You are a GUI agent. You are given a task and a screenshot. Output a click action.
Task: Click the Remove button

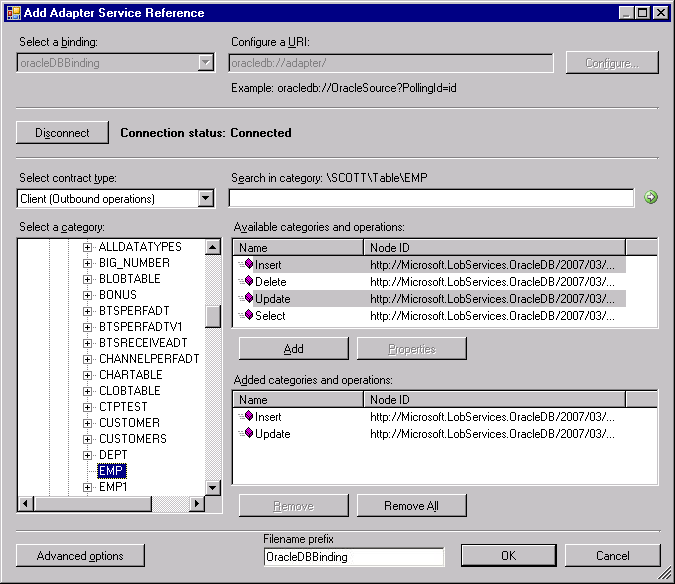point(294,506)
